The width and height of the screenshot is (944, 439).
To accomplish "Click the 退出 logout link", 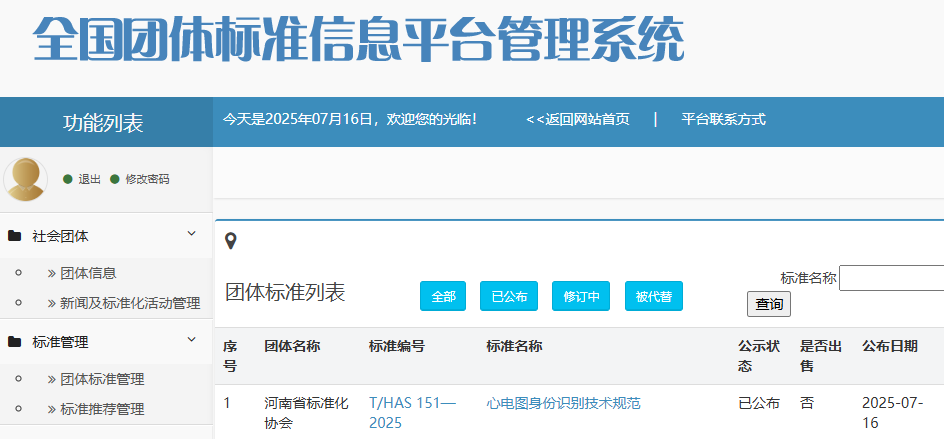I will click(90, 179).
